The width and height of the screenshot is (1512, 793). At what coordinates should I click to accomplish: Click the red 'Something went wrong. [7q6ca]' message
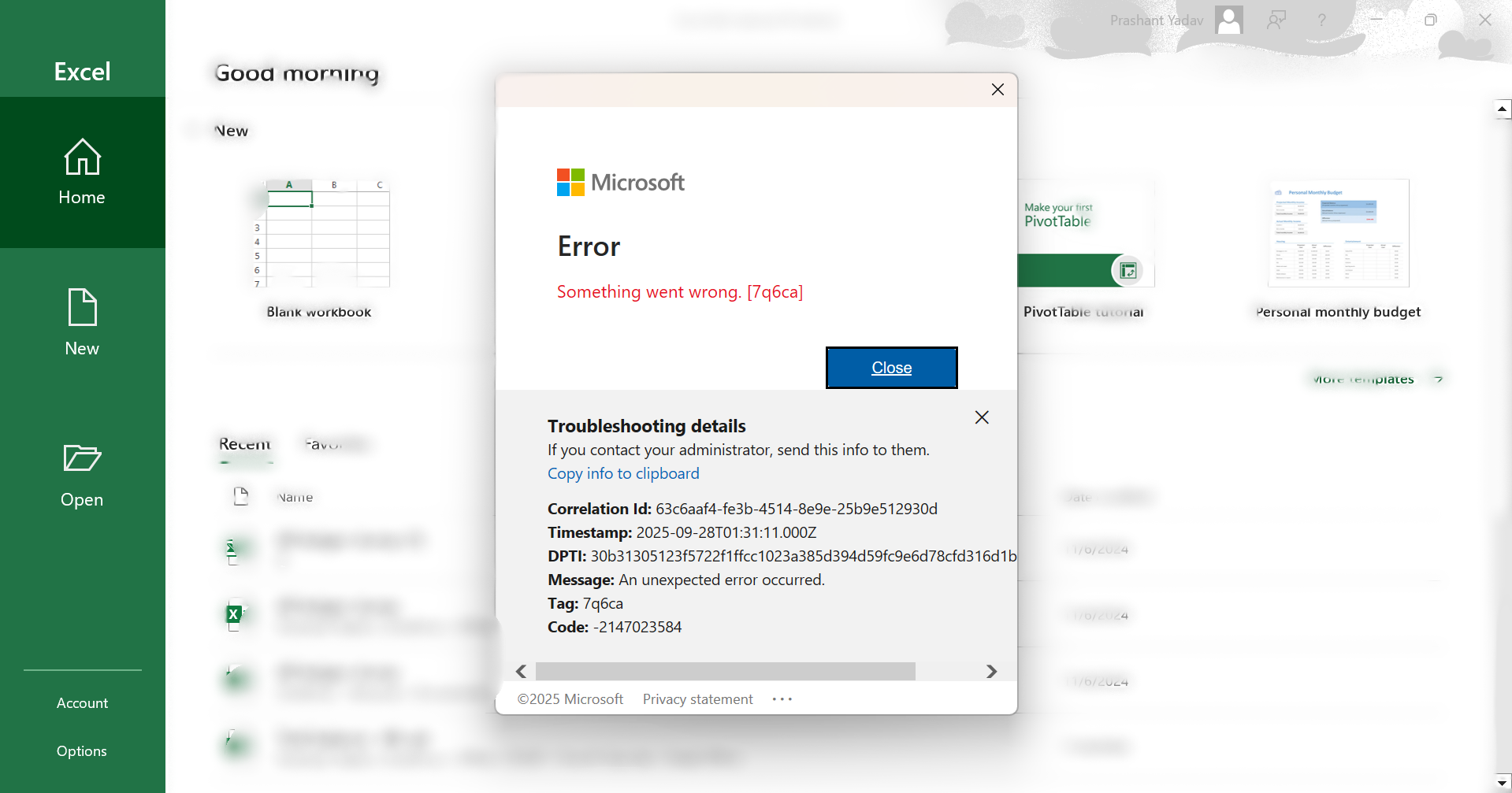[x=680, y=292]
